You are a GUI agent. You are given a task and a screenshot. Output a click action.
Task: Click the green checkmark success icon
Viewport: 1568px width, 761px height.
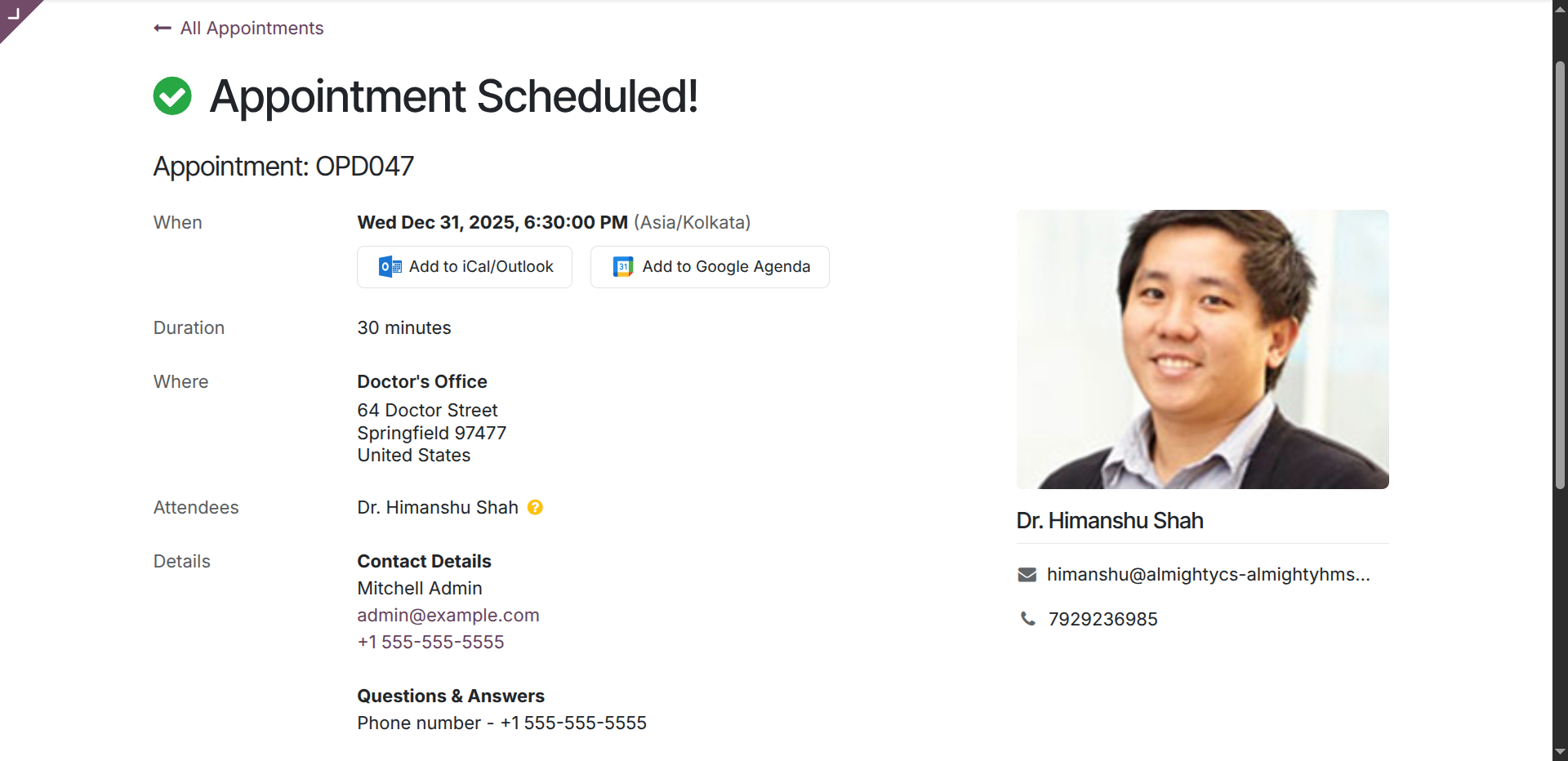click(172, 96)
